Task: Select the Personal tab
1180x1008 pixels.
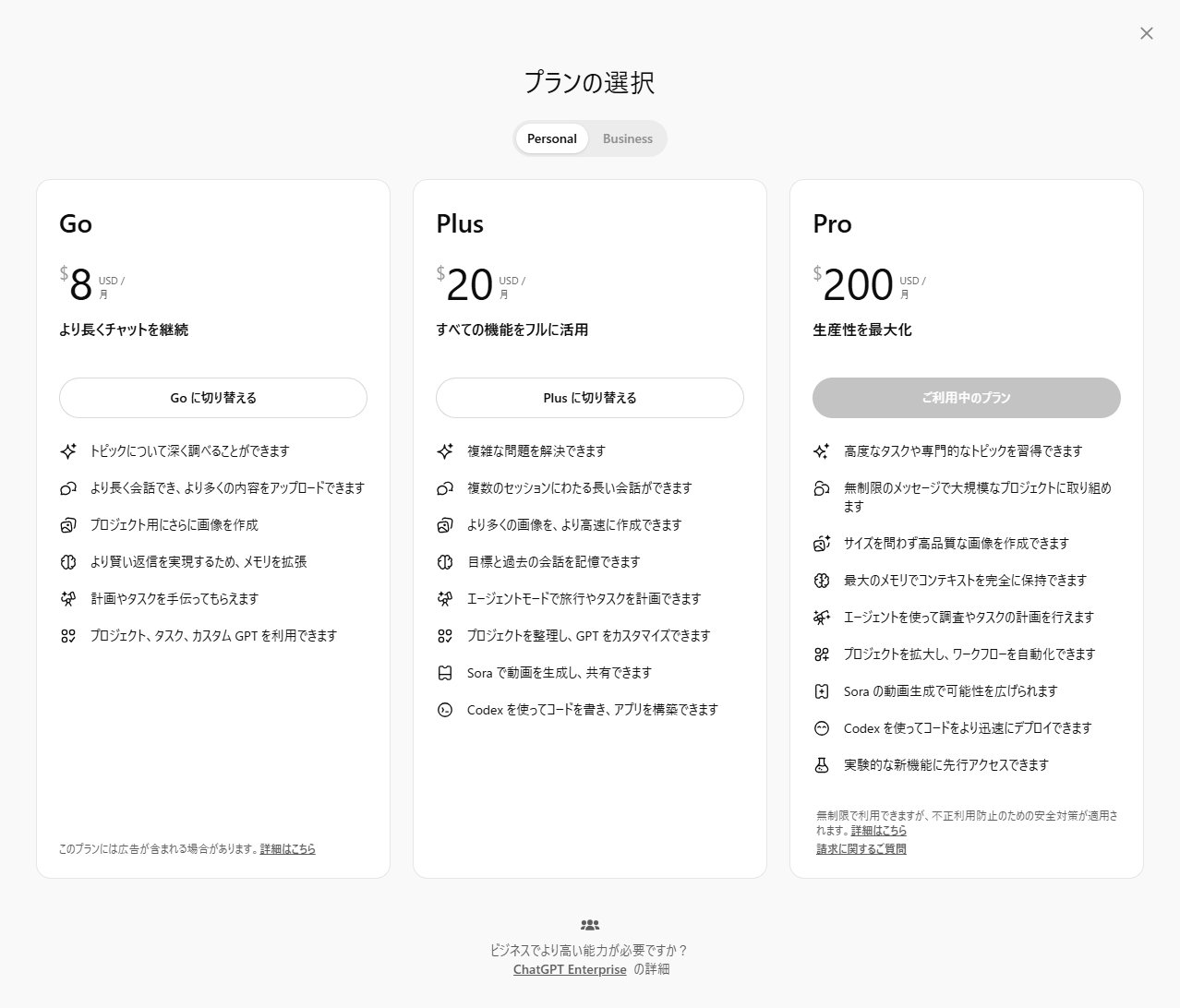Action: click(x=551, y=138)
